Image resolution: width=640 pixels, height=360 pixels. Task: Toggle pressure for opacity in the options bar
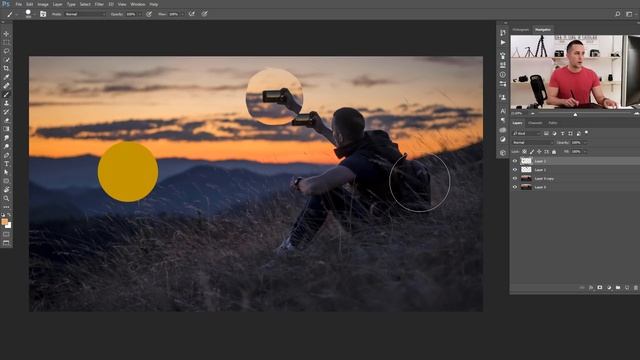149,14
